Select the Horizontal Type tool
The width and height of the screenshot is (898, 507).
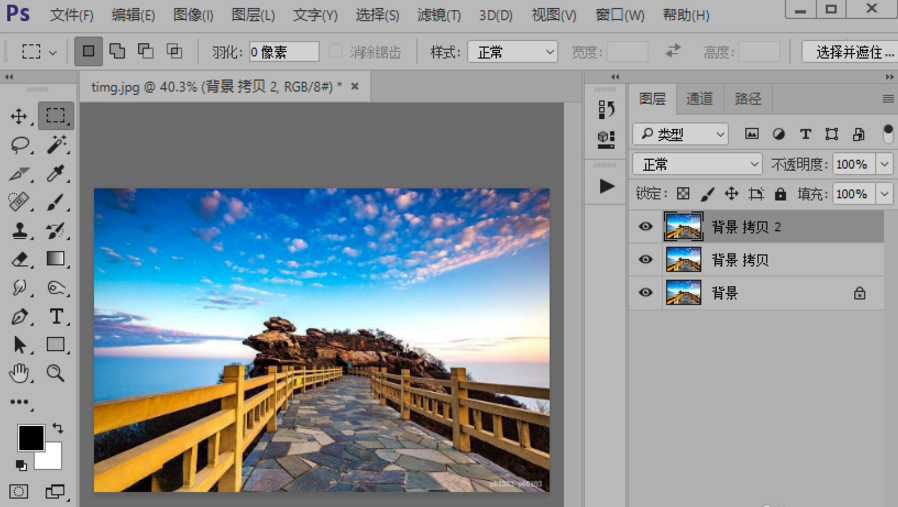coord(56,317)
